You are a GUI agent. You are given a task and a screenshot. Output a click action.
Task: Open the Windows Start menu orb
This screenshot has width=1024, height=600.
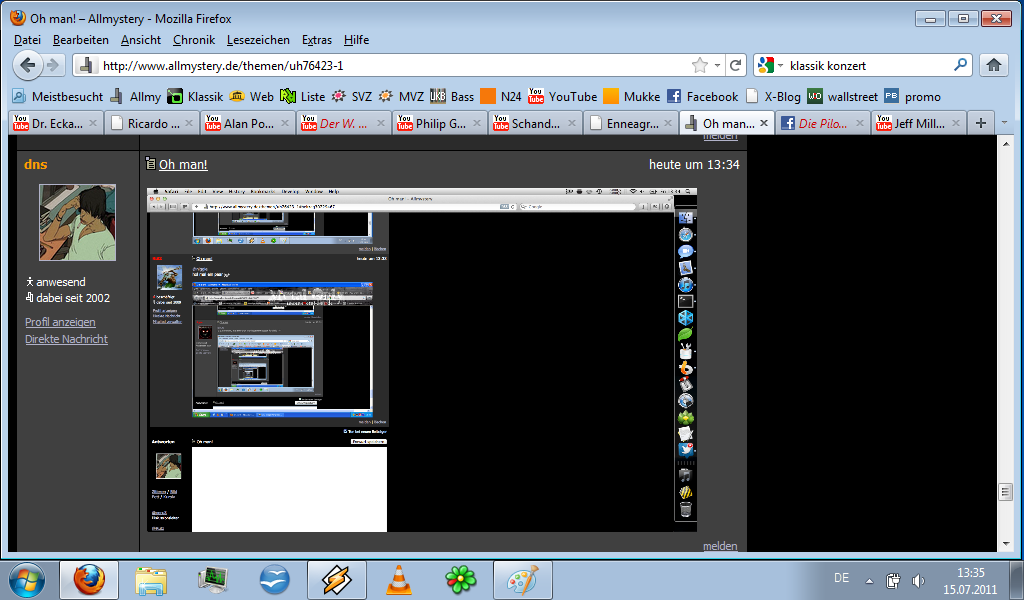[x=27, y=580]
